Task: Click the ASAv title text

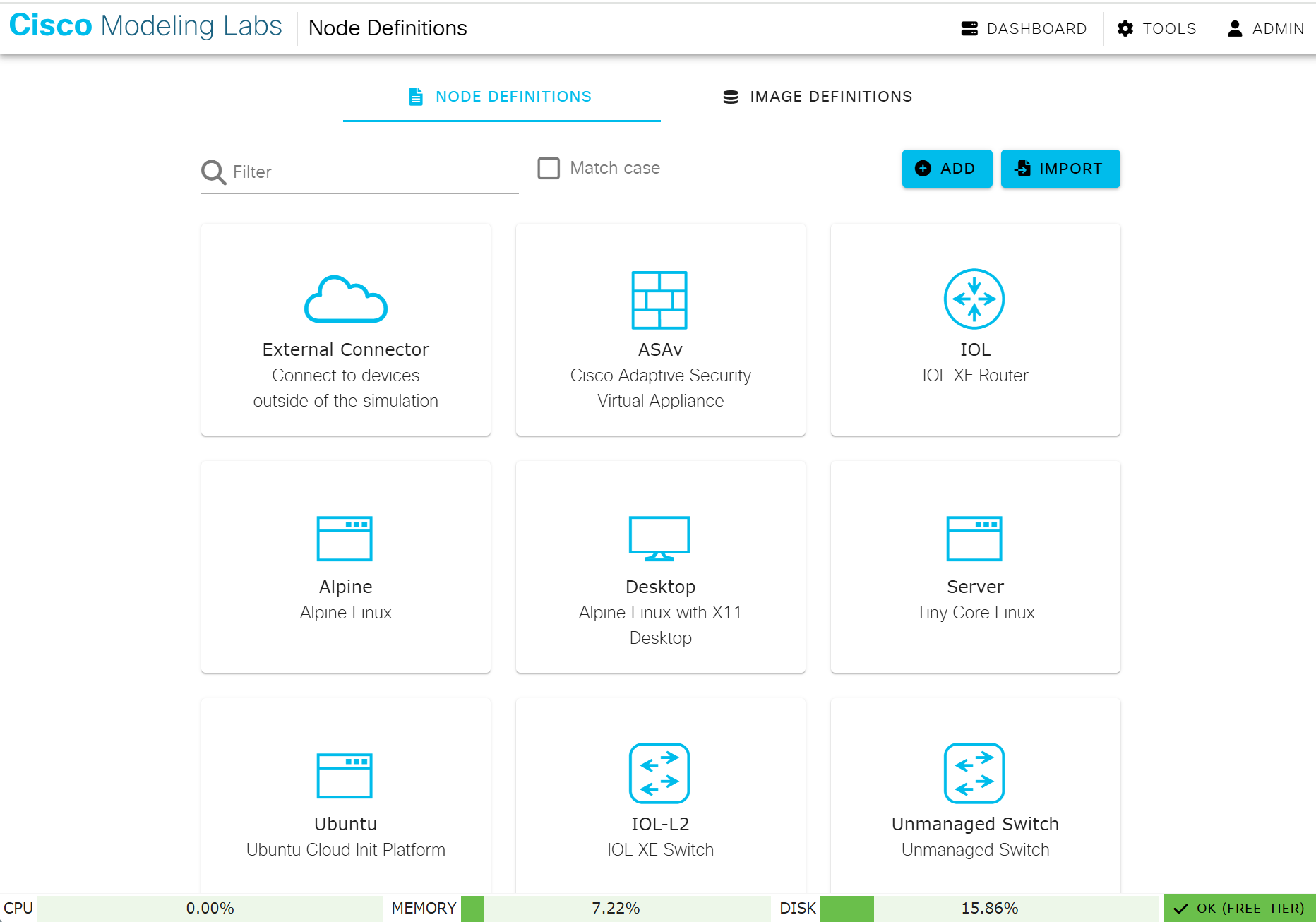Action: (661, 349)
